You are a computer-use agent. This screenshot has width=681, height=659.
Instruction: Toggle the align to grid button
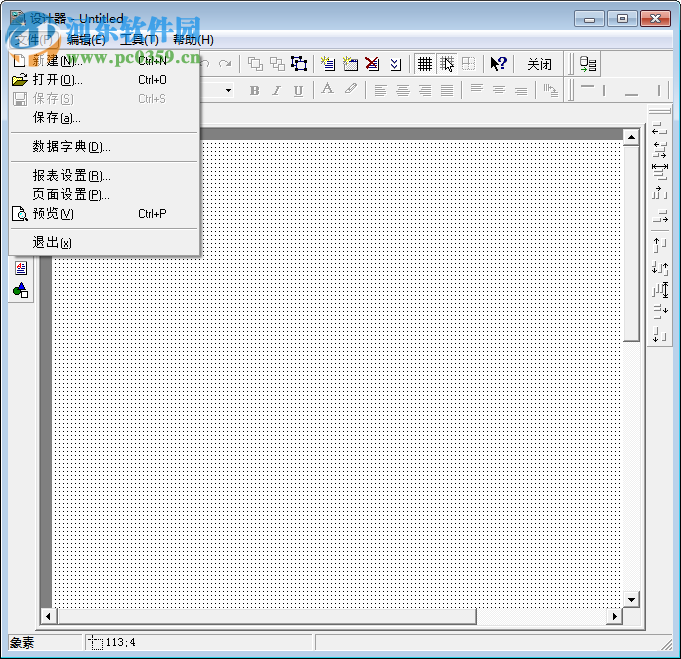click(x=446, y=64)
